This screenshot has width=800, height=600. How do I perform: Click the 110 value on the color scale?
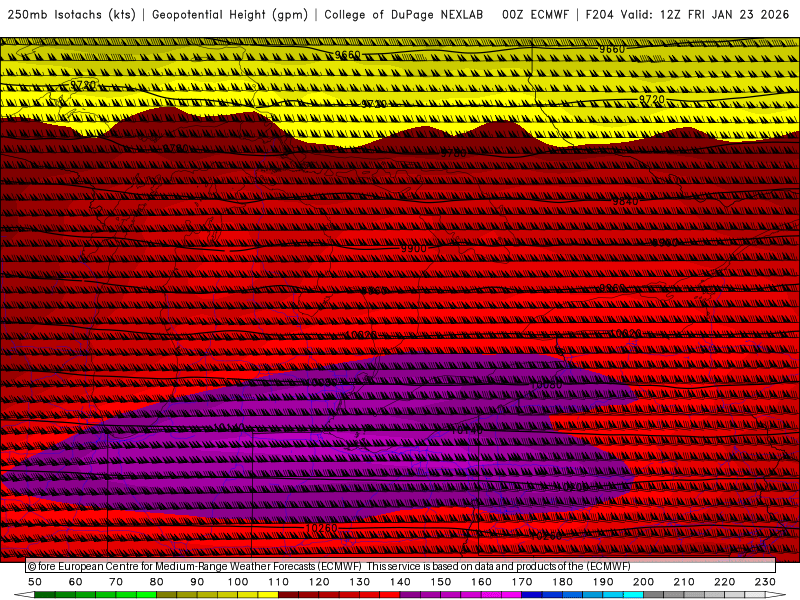(x=279, y=582)
